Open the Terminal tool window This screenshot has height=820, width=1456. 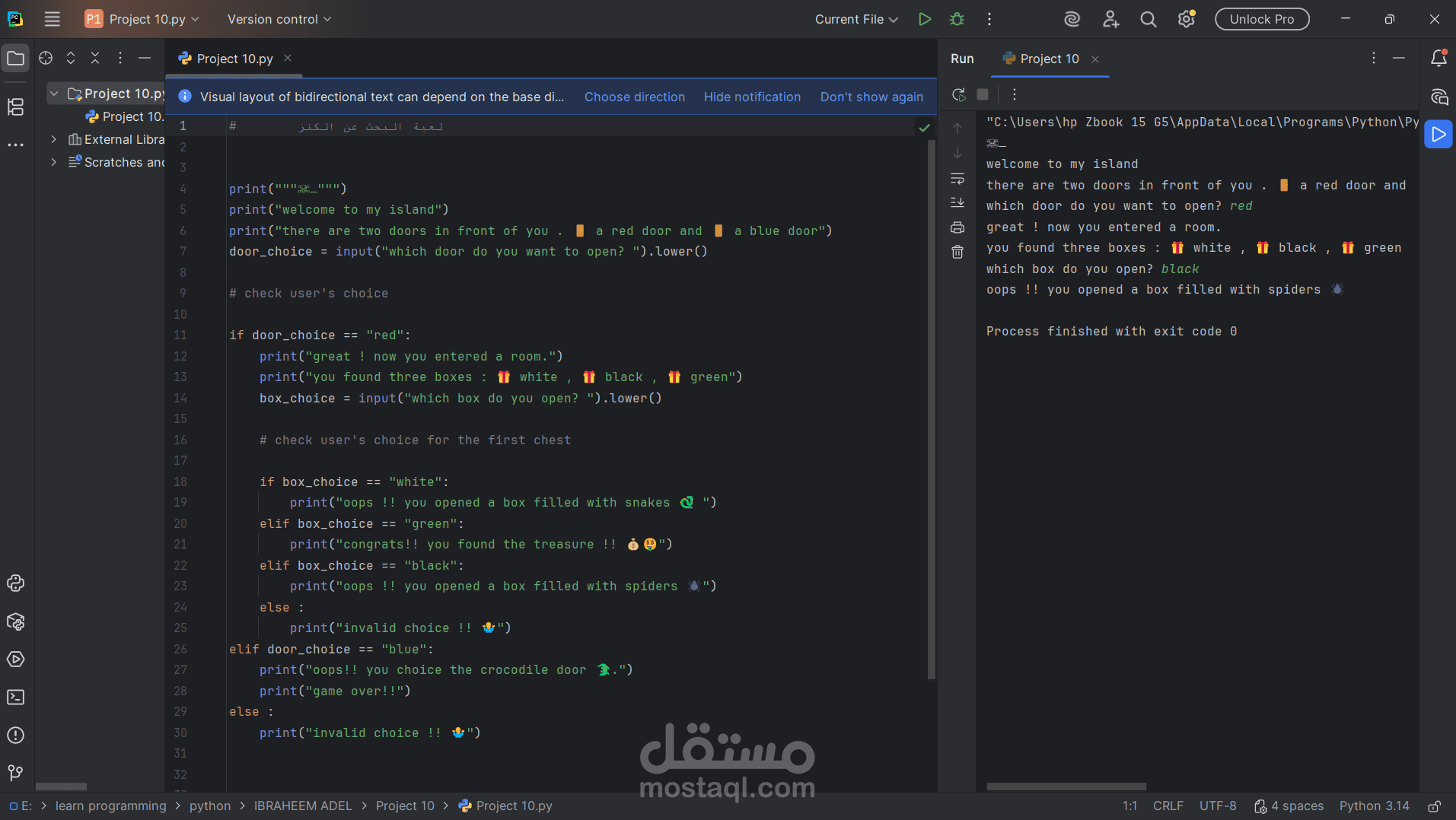pyautogui.click(x=15, y=697)
